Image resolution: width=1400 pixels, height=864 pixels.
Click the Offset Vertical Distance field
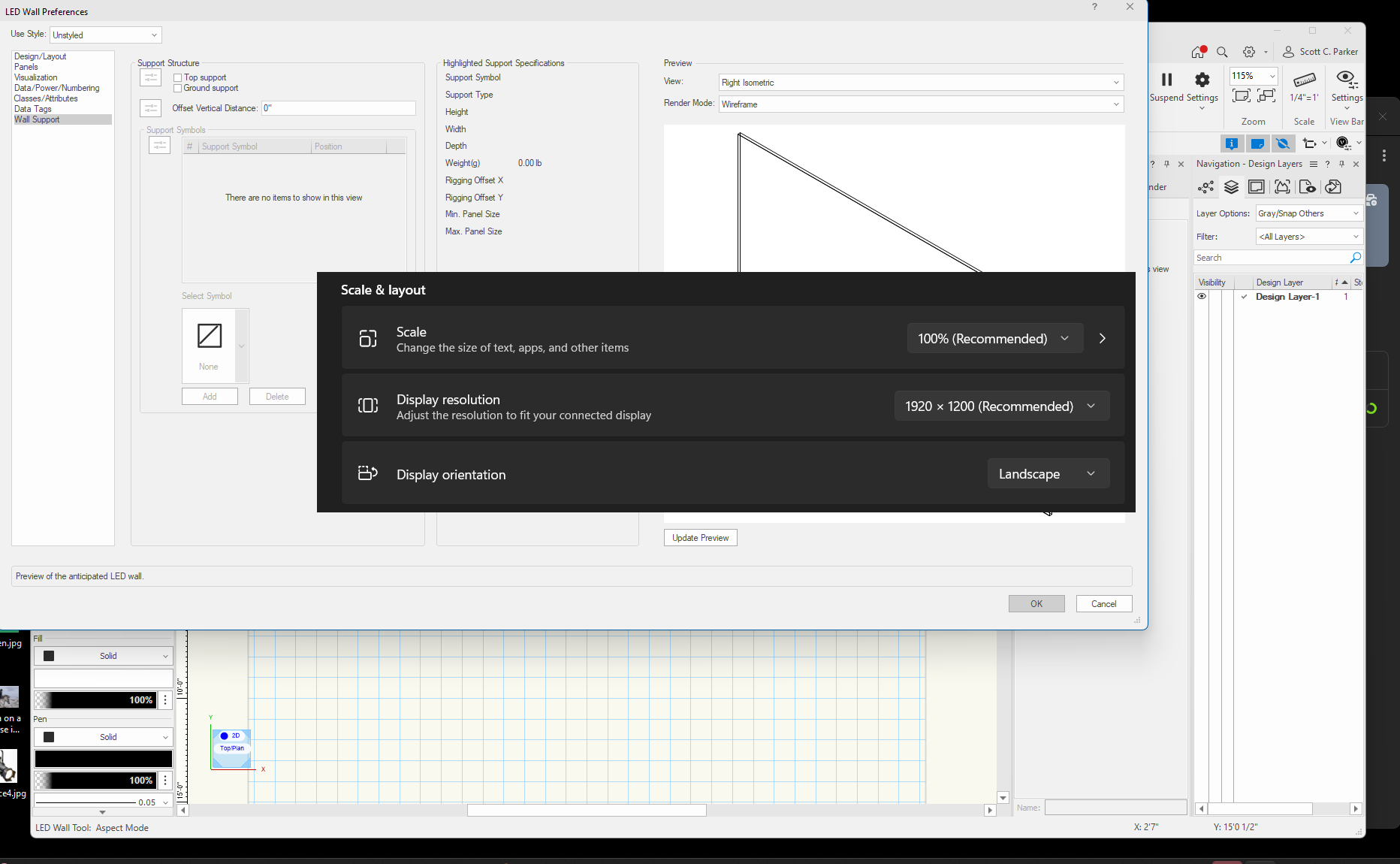click(338, 108)
